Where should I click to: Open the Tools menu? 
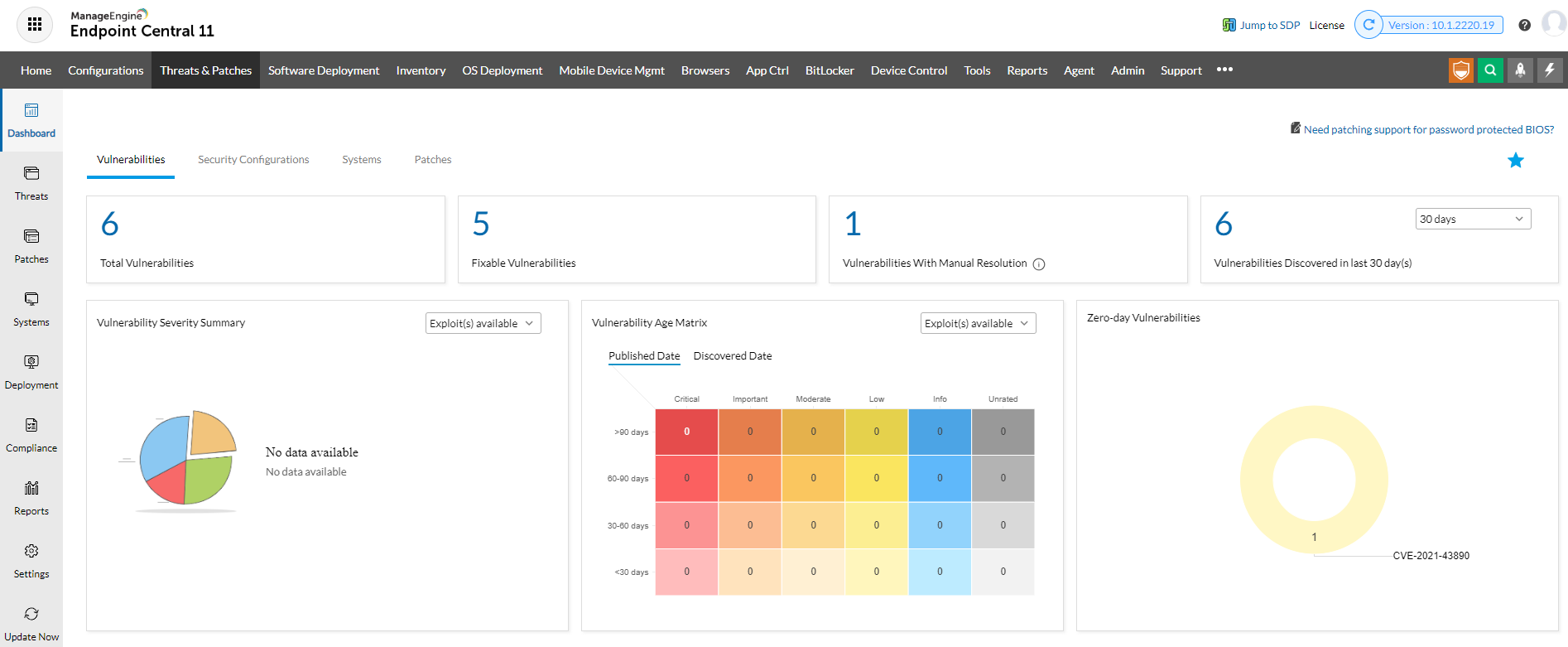(977, 70)
